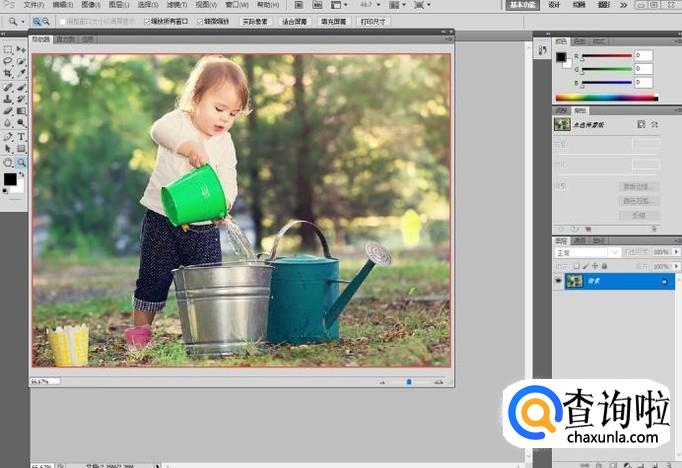682x468 pixels.
Task: Select the Brush tool
Action: (x=21, y=87)
